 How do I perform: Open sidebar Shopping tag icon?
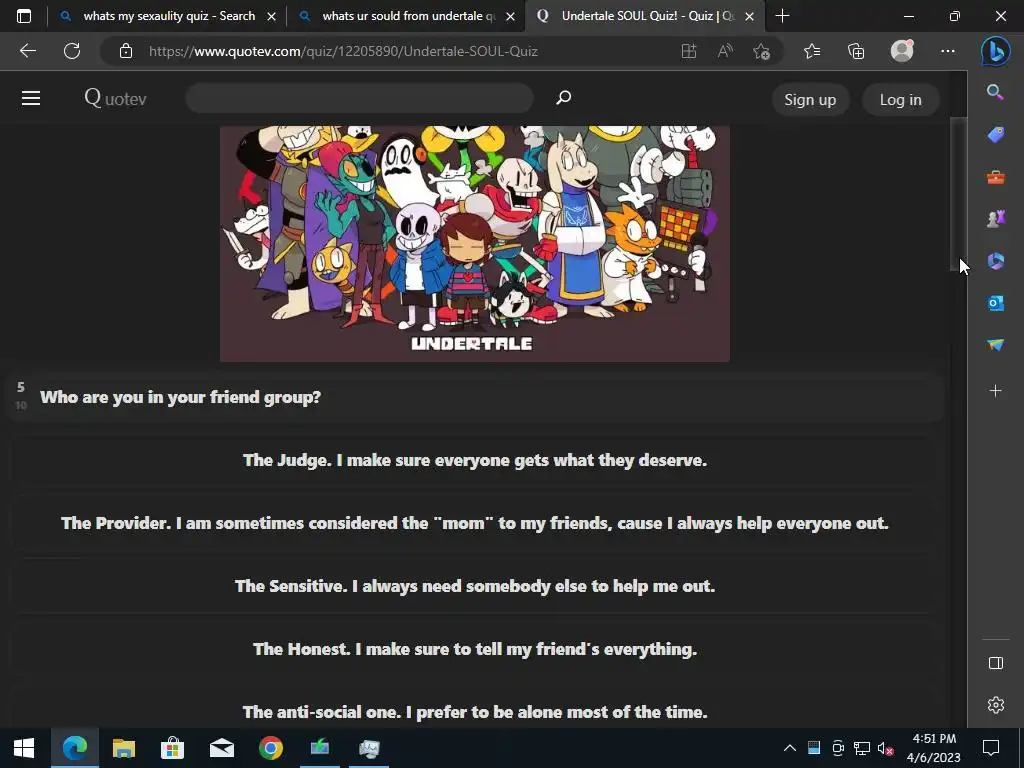995,135
